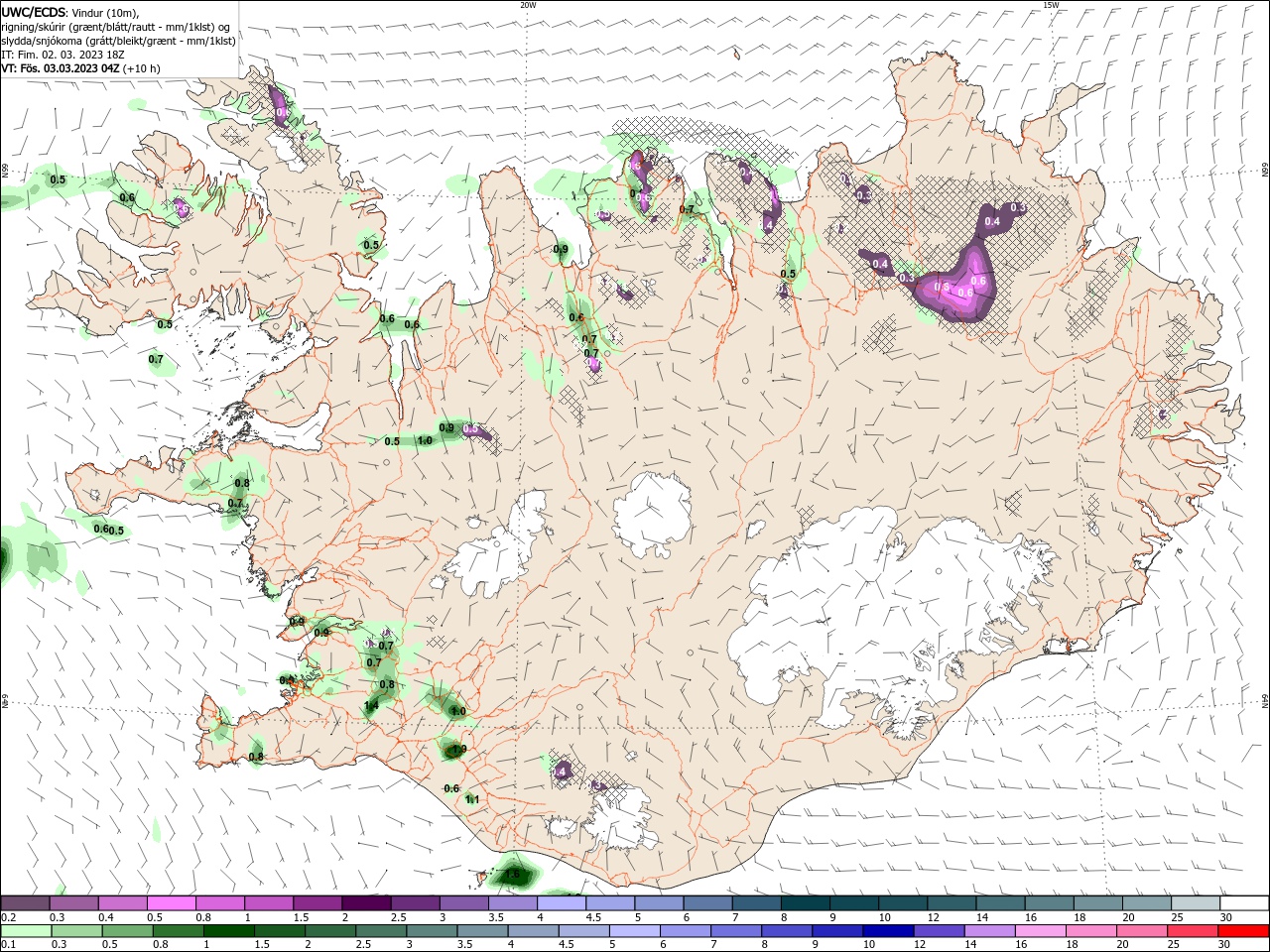
Task: Click the 'UWC/ECDS' title text
Action: [x=34, y=12]
